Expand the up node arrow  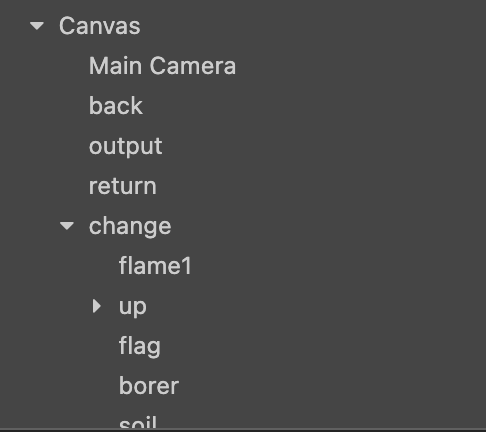pyautogui.click(x=97, y=306)
